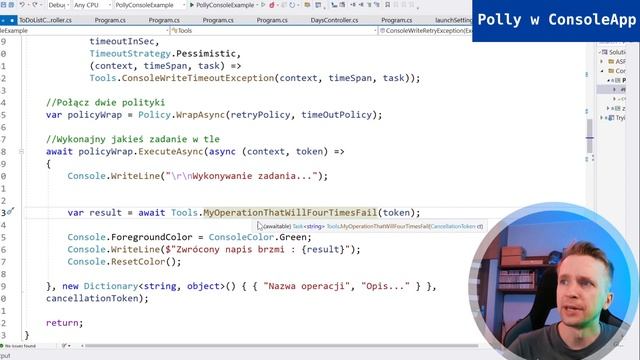
Task: Click the "Nazwa operacji" string literal
Action: (x=307, y=286)
